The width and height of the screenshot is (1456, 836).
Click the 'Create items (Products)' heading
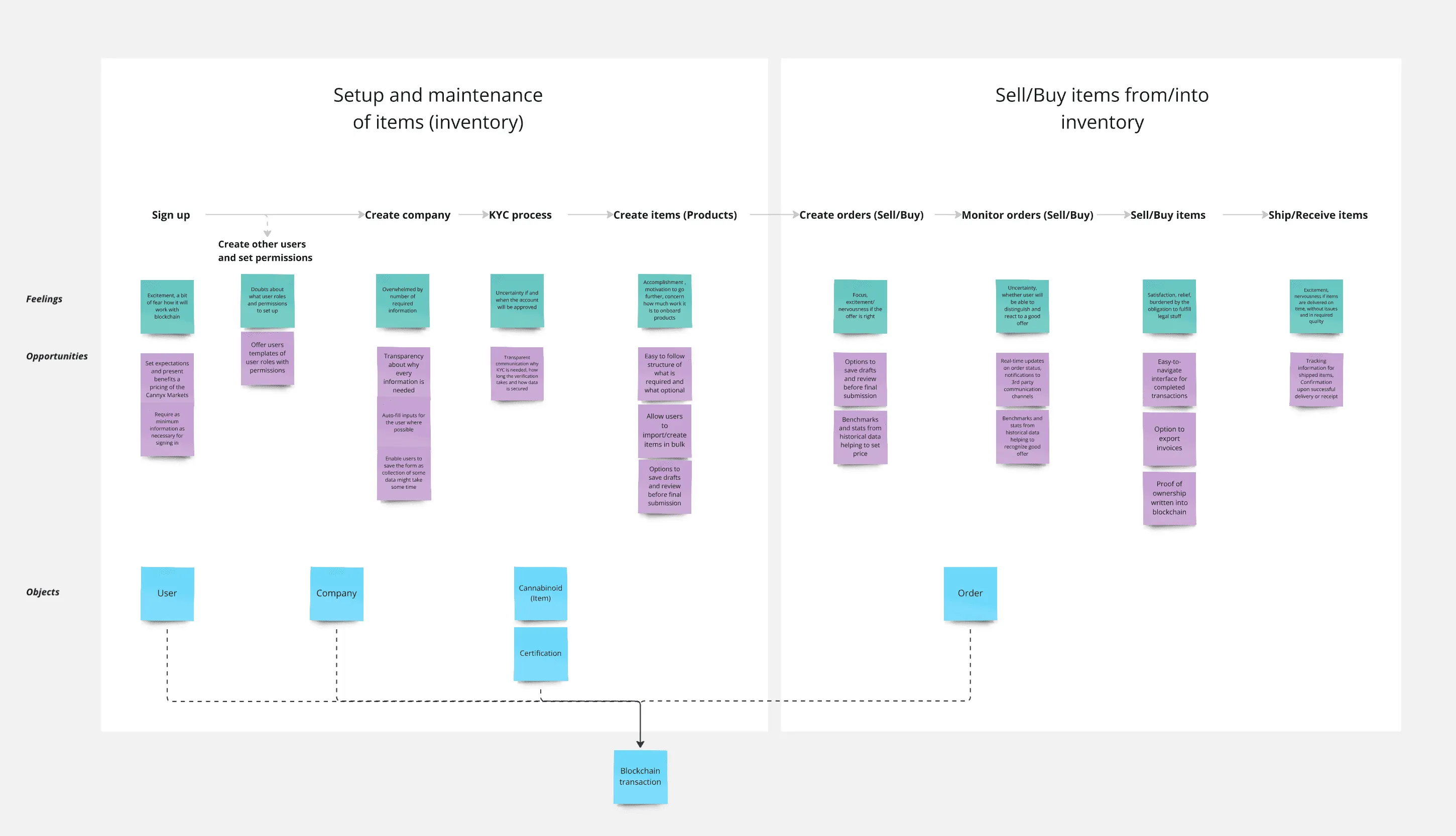pyautogui.click(x=675, y=215)
